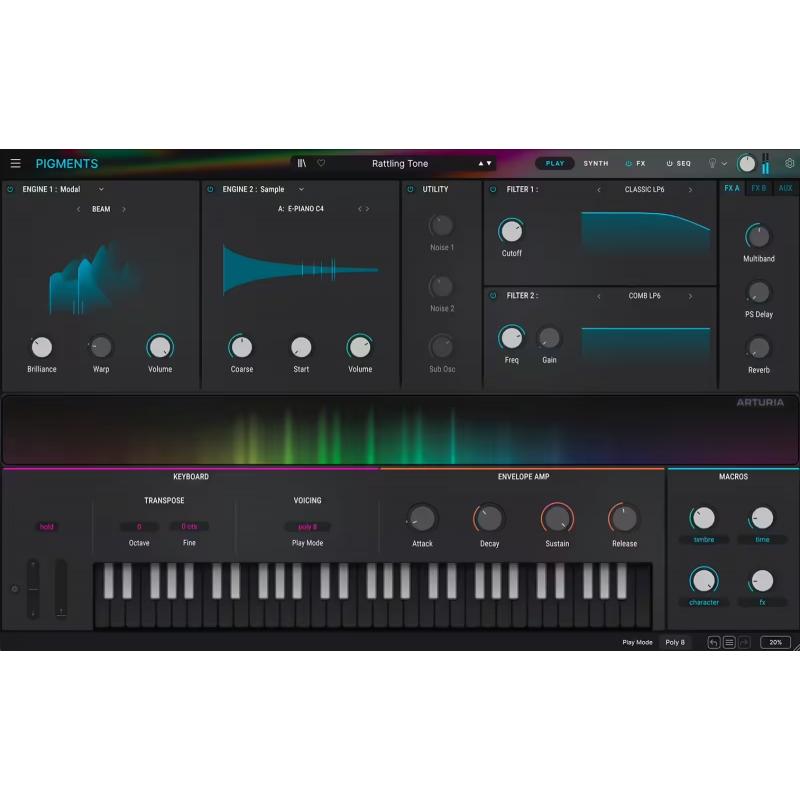Open the settings gear icon
The height and width of the screenshot is (800, 800).
(789, 163)
